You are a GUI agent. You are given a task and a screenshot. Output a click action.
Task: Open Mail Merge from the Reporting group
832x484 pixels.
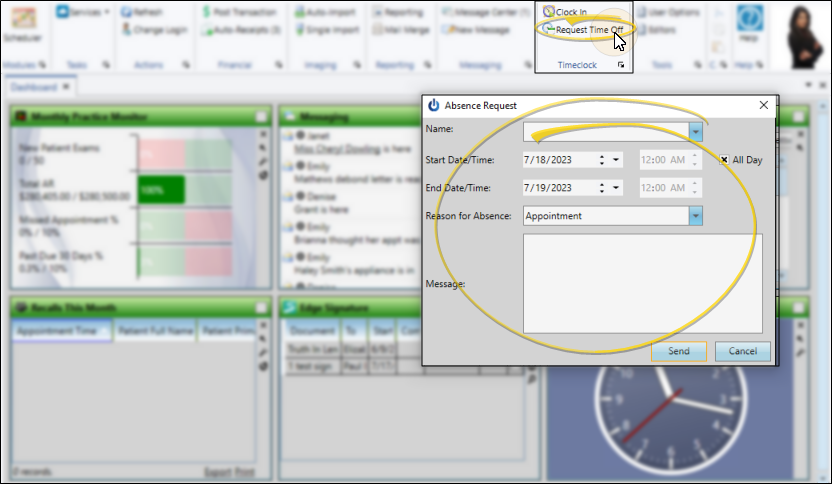pos(399,30)
